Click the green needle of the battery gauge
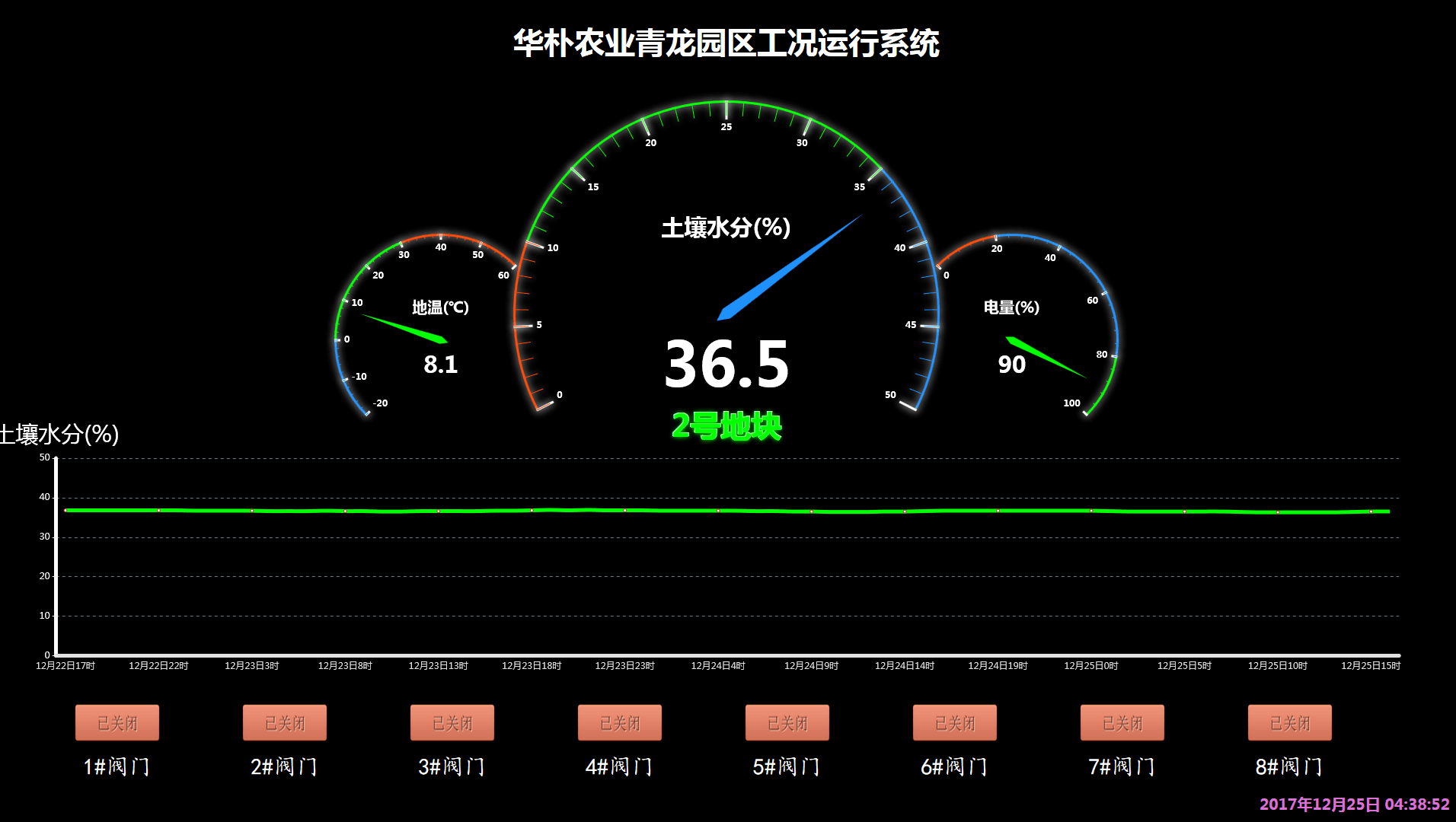Image resolution: width=1456 pixels, height=822 pixels. click(x=1046, y=357)
